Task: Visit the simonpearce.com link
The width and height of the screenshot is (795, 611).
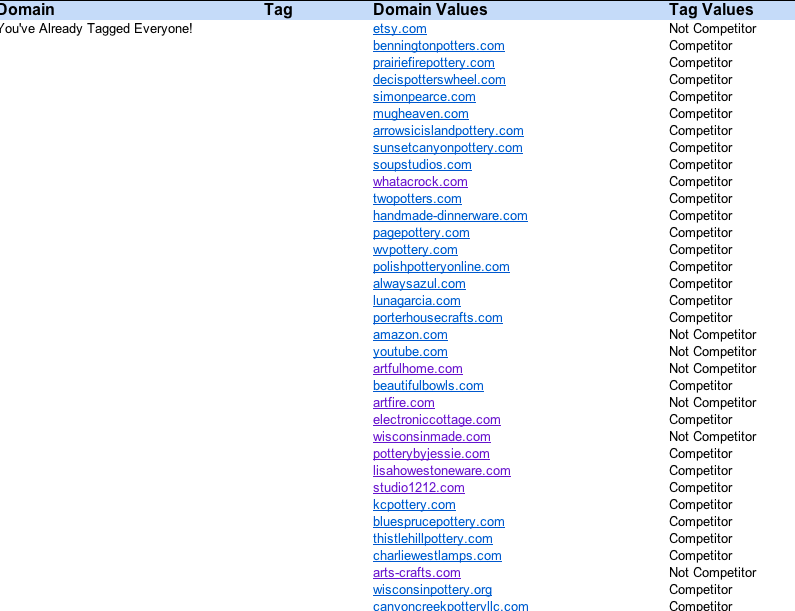Action: pyautogui.click(x=424, y=97)
